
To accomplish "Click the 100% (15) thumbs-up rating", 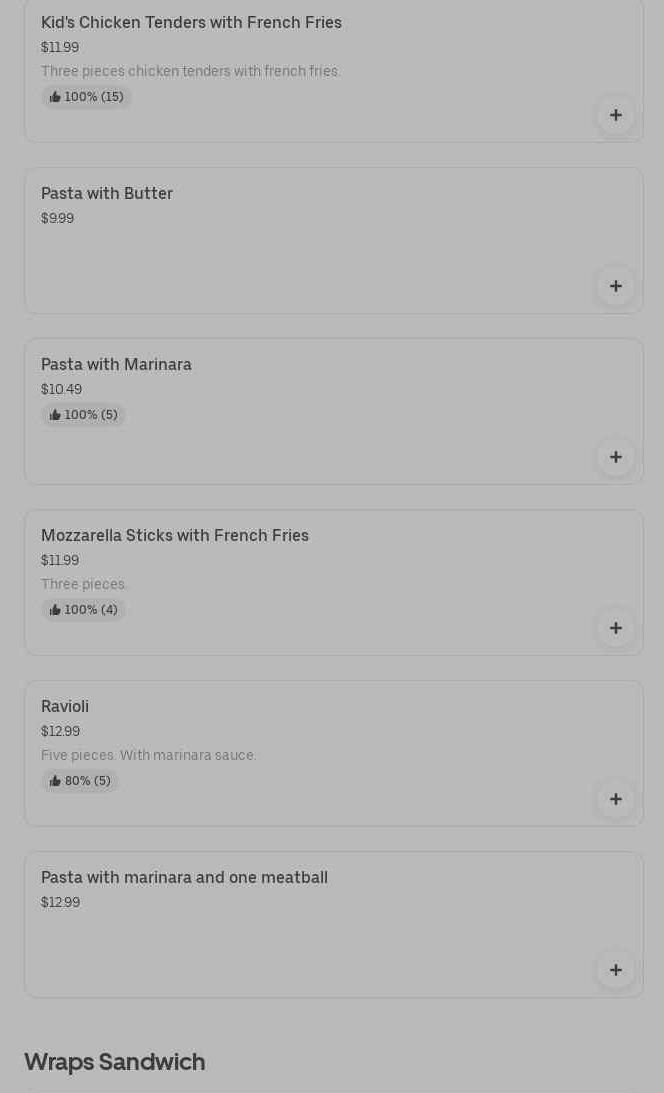I will 86,97.
